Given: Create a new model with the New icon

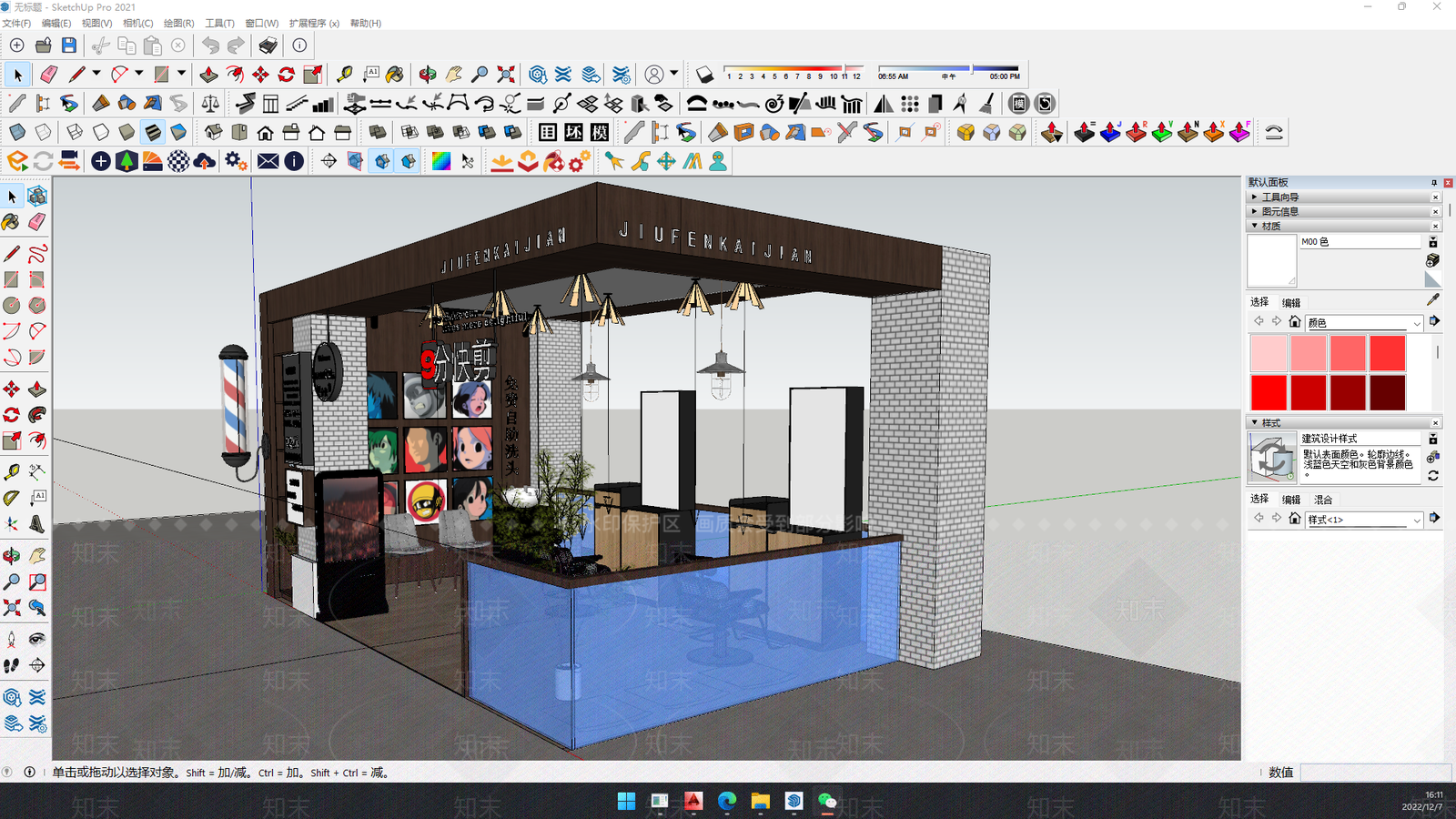Looking at the screenshot, I should (x=17, y=45).
